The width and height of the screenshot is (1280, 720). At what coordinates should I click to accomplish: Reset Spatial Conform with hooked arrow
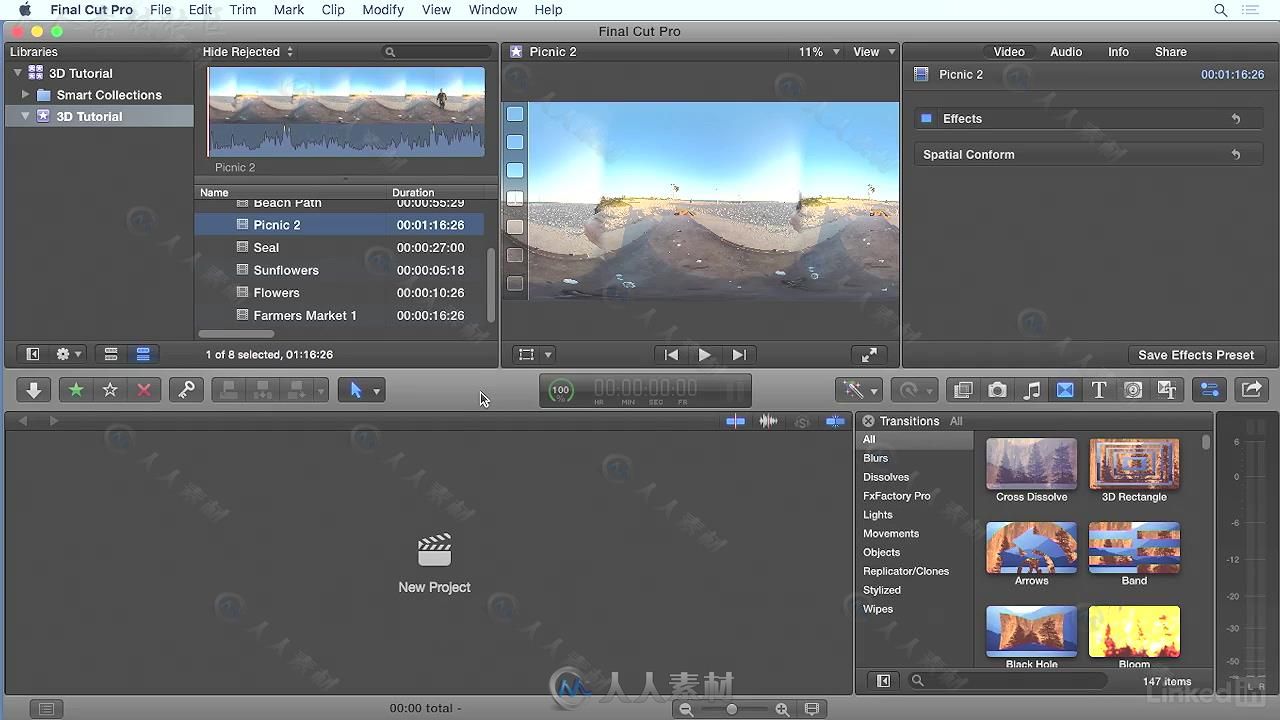1236,155
